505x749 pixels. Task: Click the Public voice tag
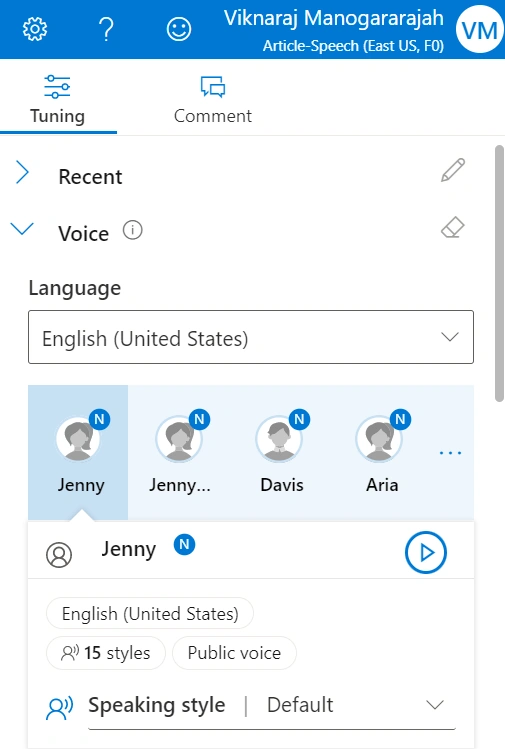[234, 653]
